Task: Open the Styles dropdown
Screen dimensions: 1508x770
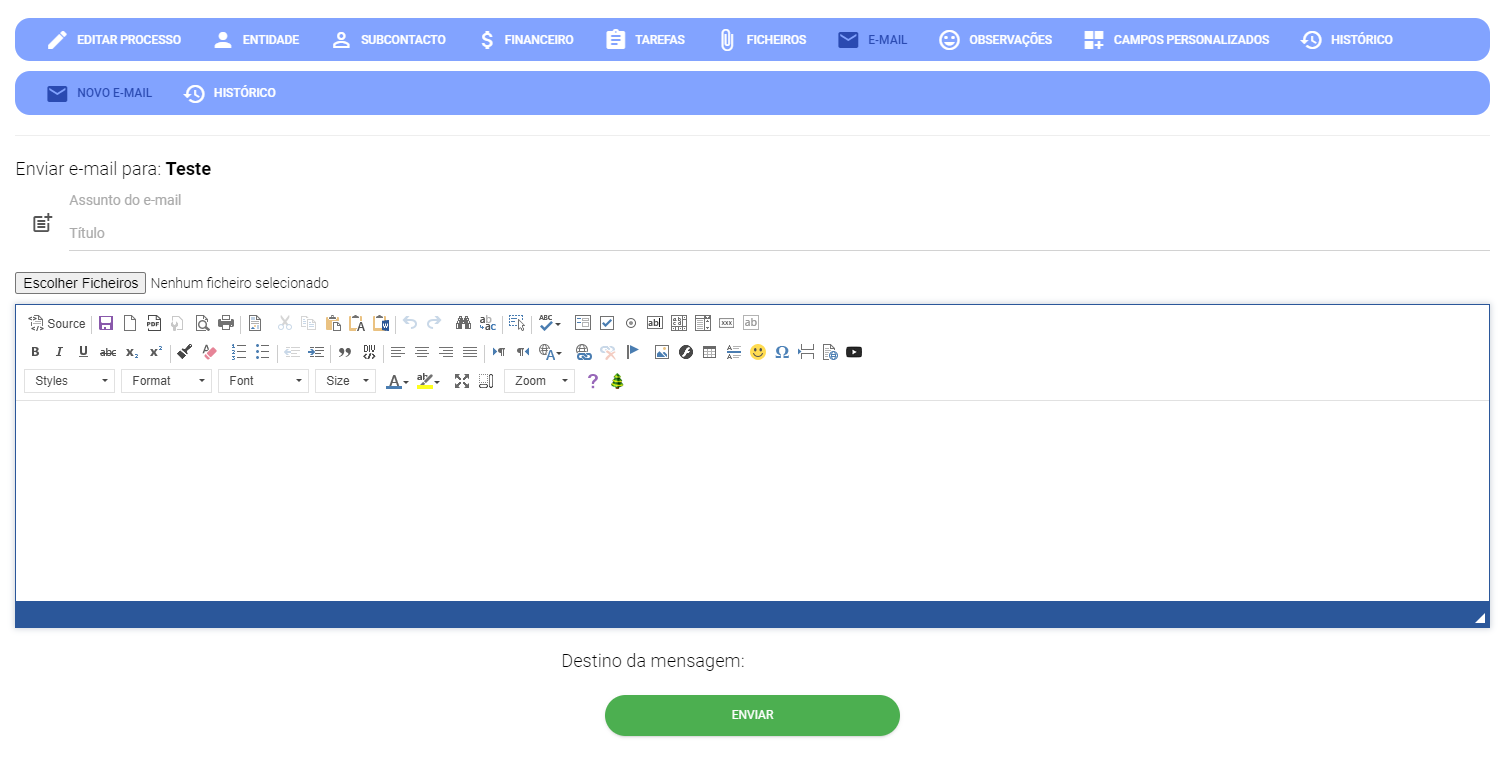Action: point(69,381)
